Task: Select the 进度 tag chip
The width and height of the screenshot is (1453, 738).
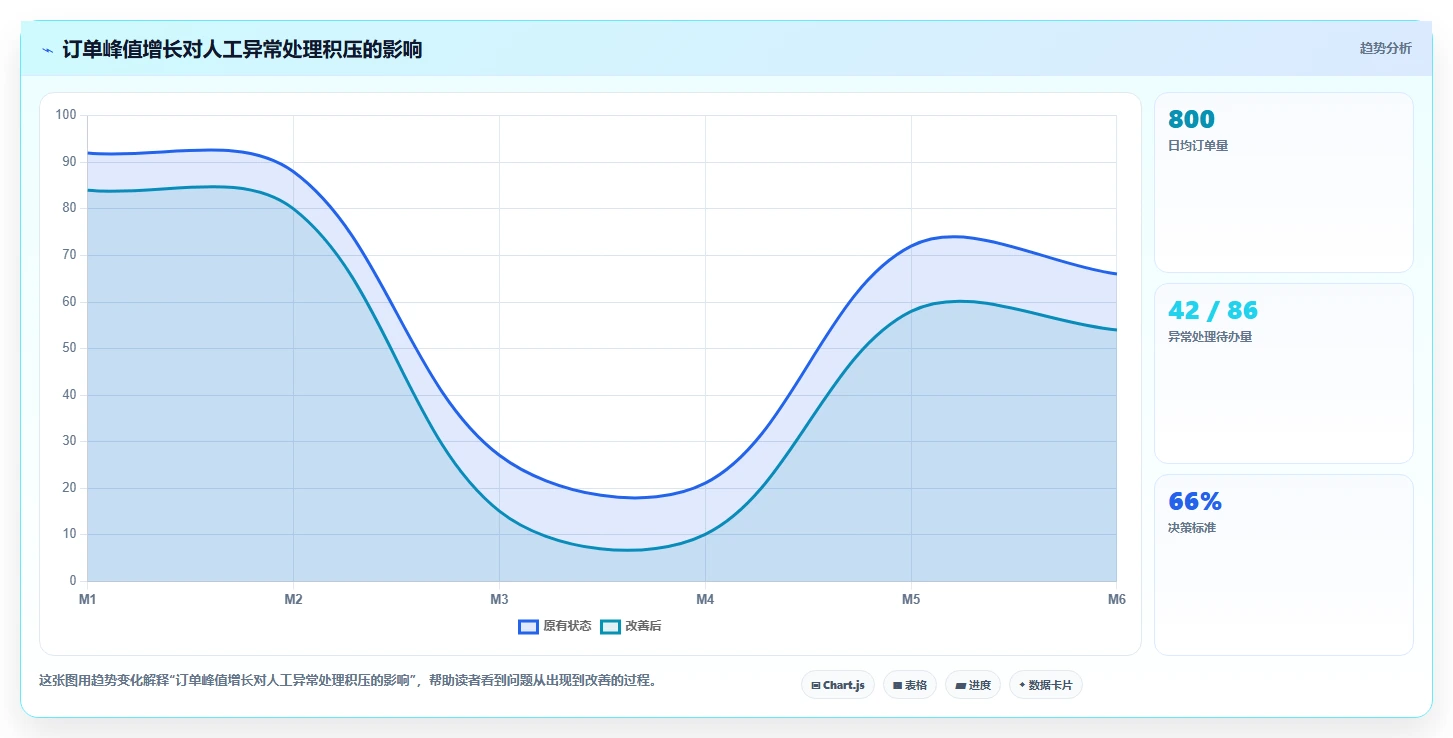Action: click(x=973, y=685)
